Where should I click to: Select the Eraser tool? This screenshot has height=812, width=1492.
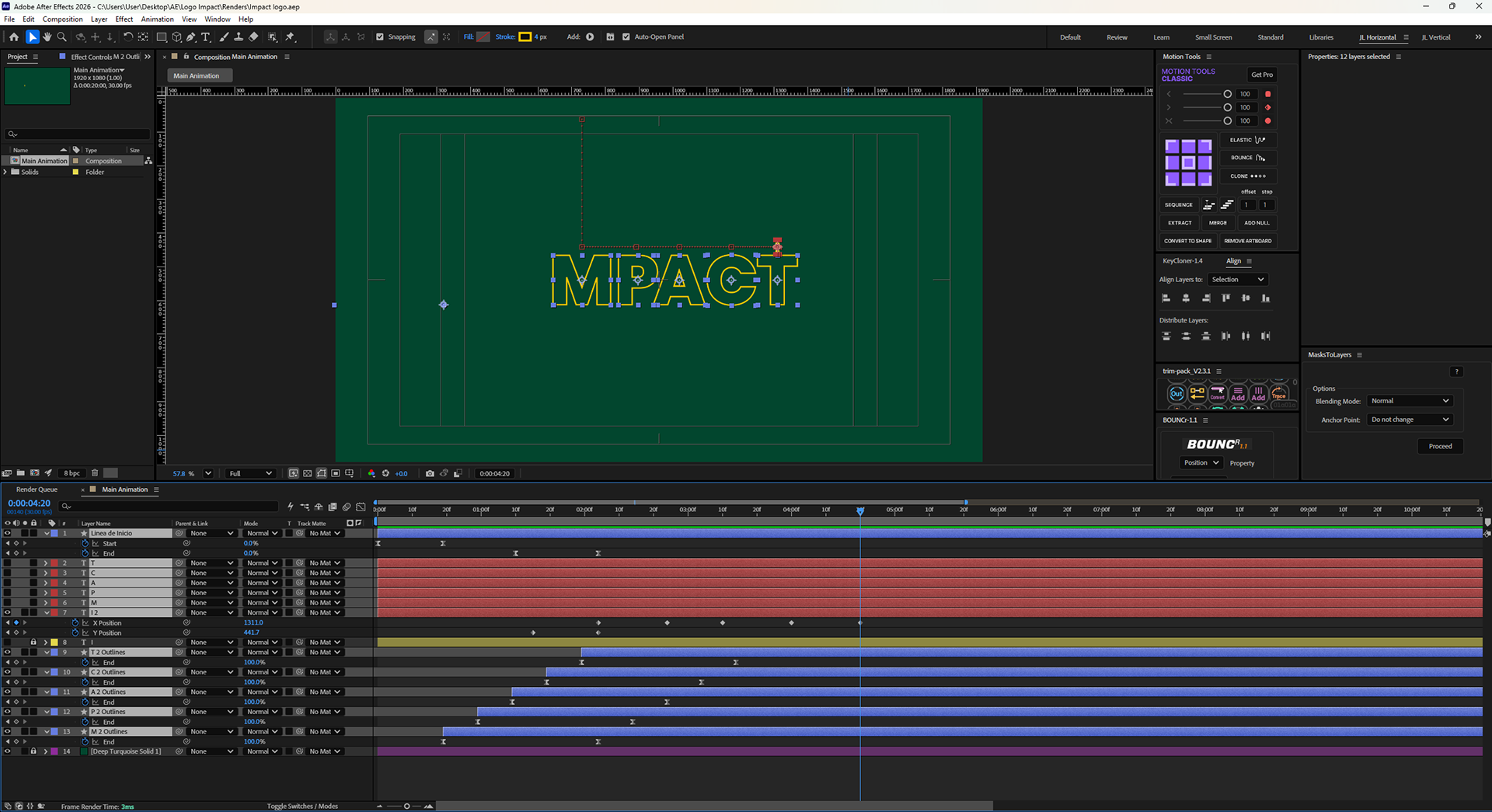253,37
